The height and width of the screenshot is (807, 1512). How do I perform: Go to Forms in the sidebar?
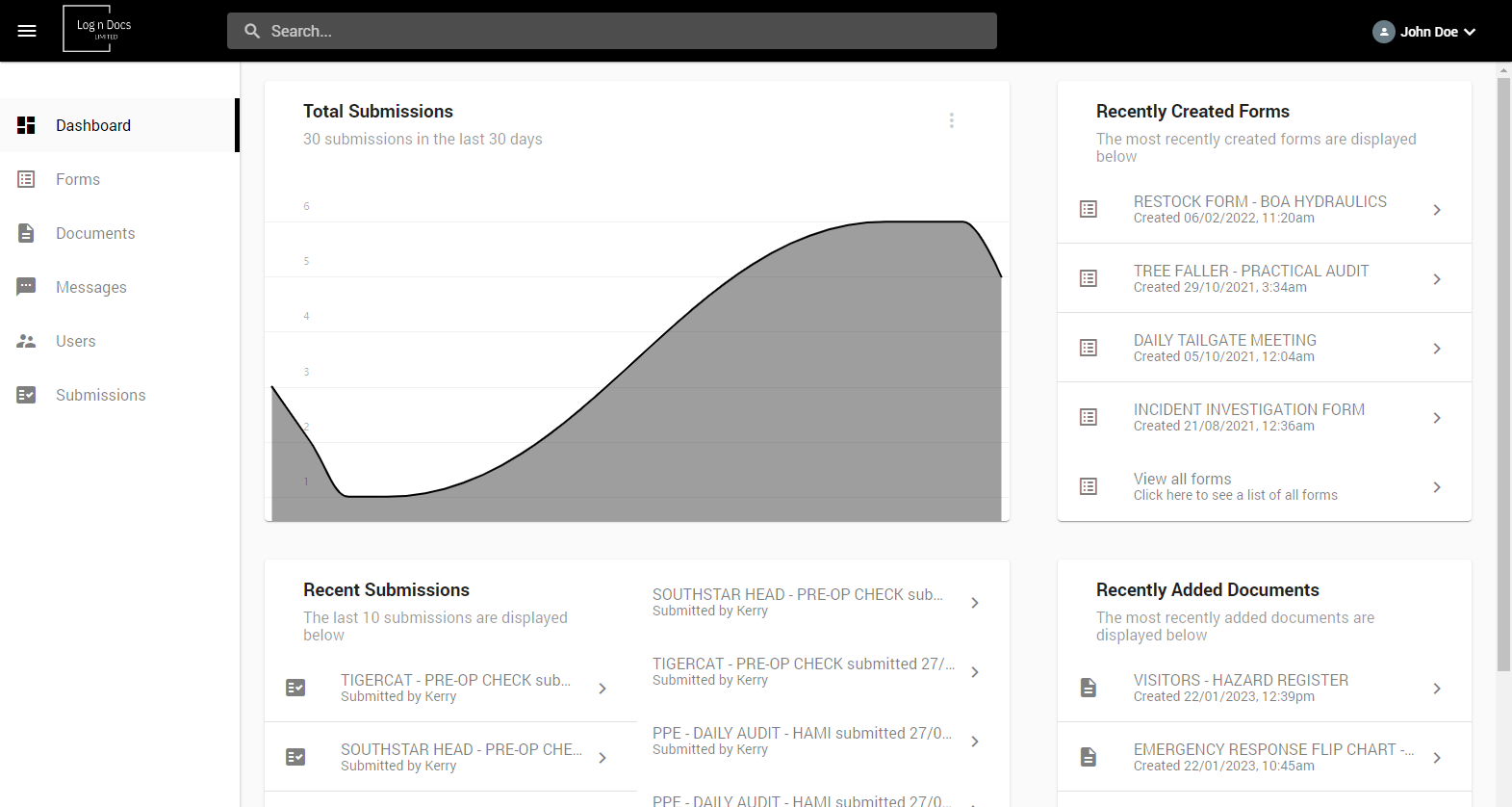[119, 179]
